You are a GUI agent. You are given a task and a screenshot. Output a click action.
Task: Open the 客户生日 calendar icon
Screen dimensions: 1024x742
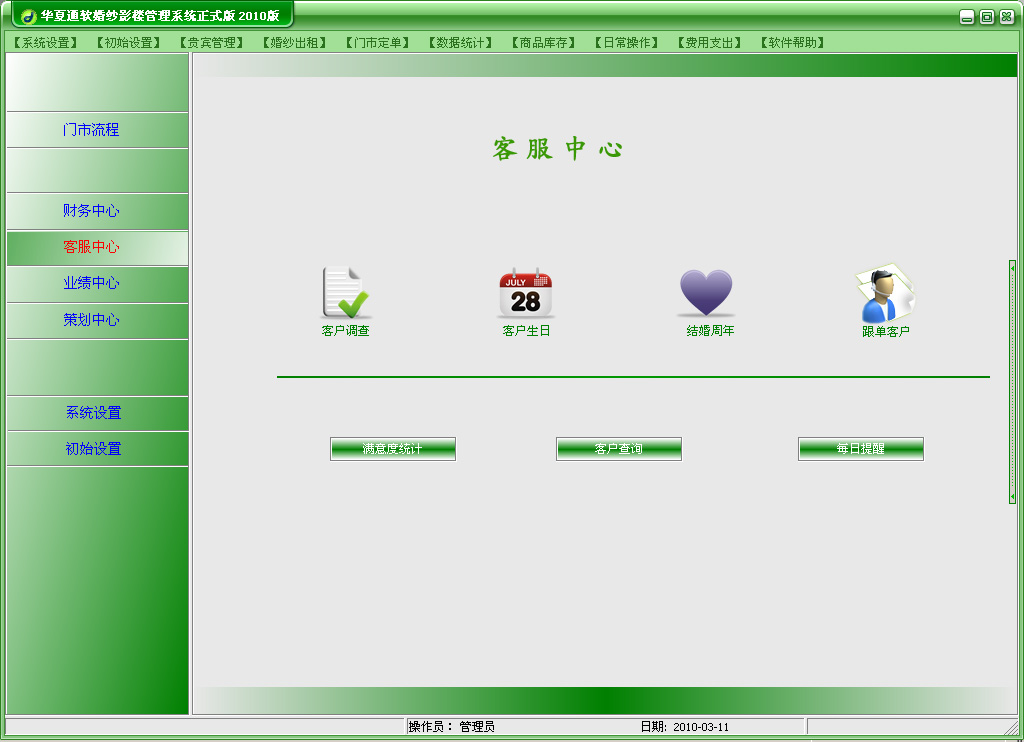coord(526,293)
